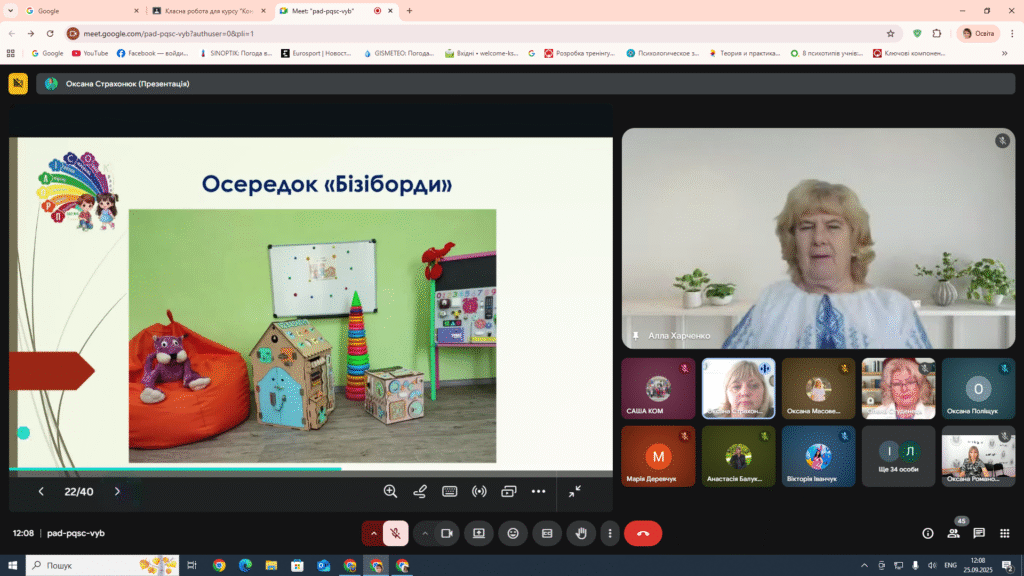Screen dimensions: 1024x576
Task: Toggle the camera on or off
Action: (x=447, y=534)
